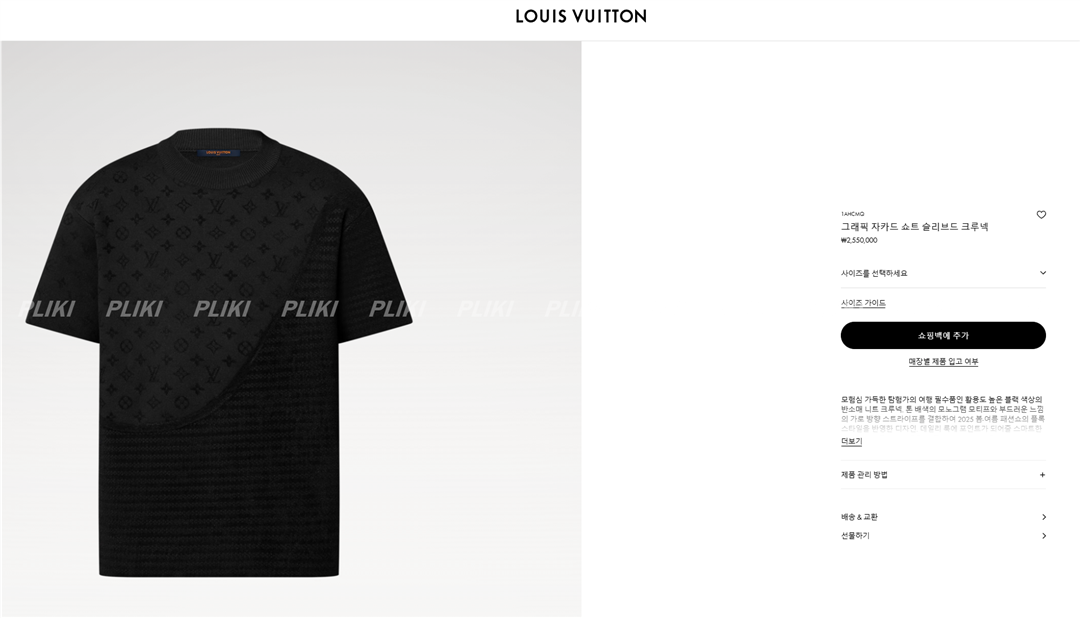Click the product title 그래픽 자카드 쇼트 슬리브드 크루넥

click(x=914, y=227)
